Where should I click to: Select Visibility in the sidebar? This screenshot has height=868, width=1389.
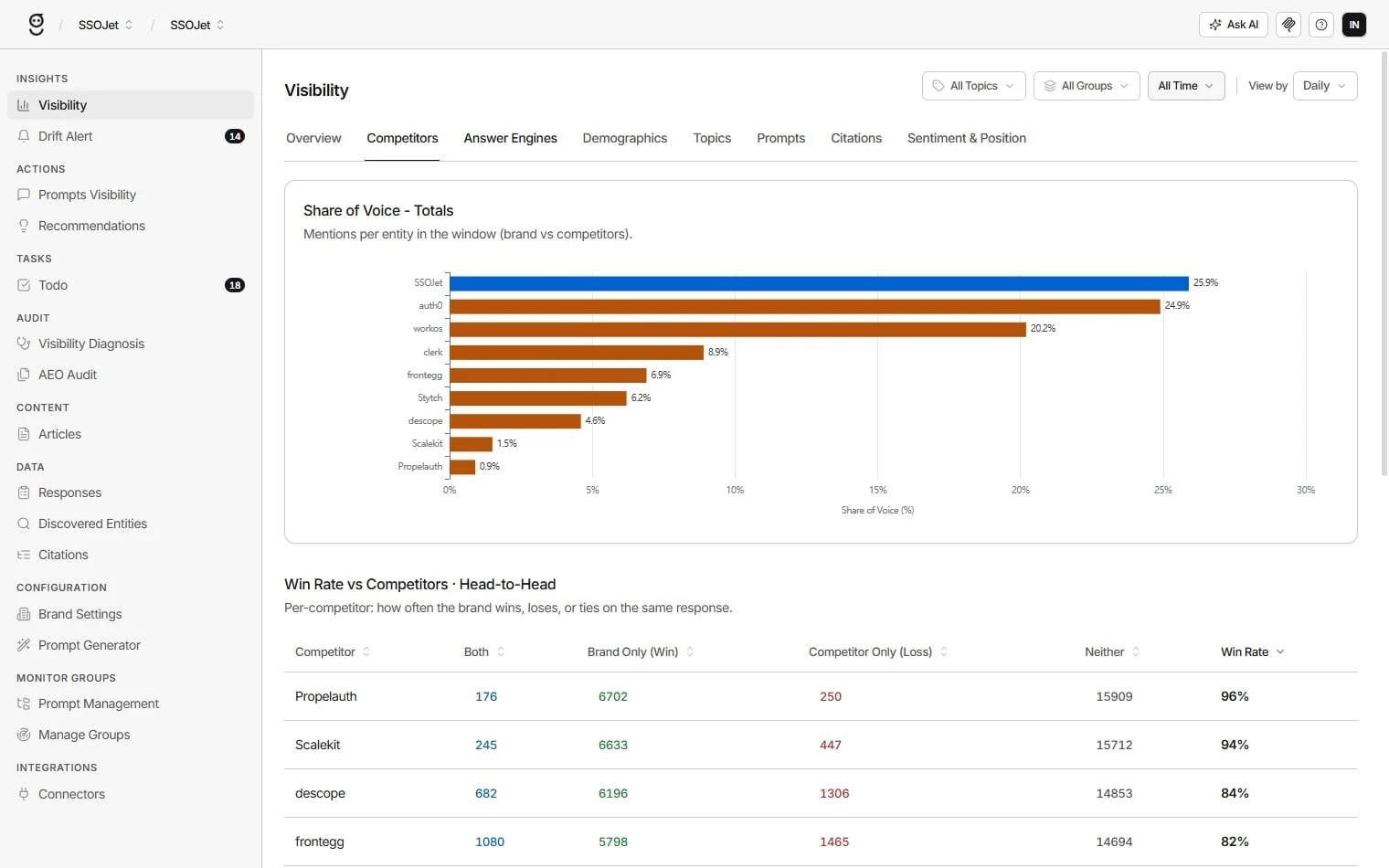(x=131, y=105)
